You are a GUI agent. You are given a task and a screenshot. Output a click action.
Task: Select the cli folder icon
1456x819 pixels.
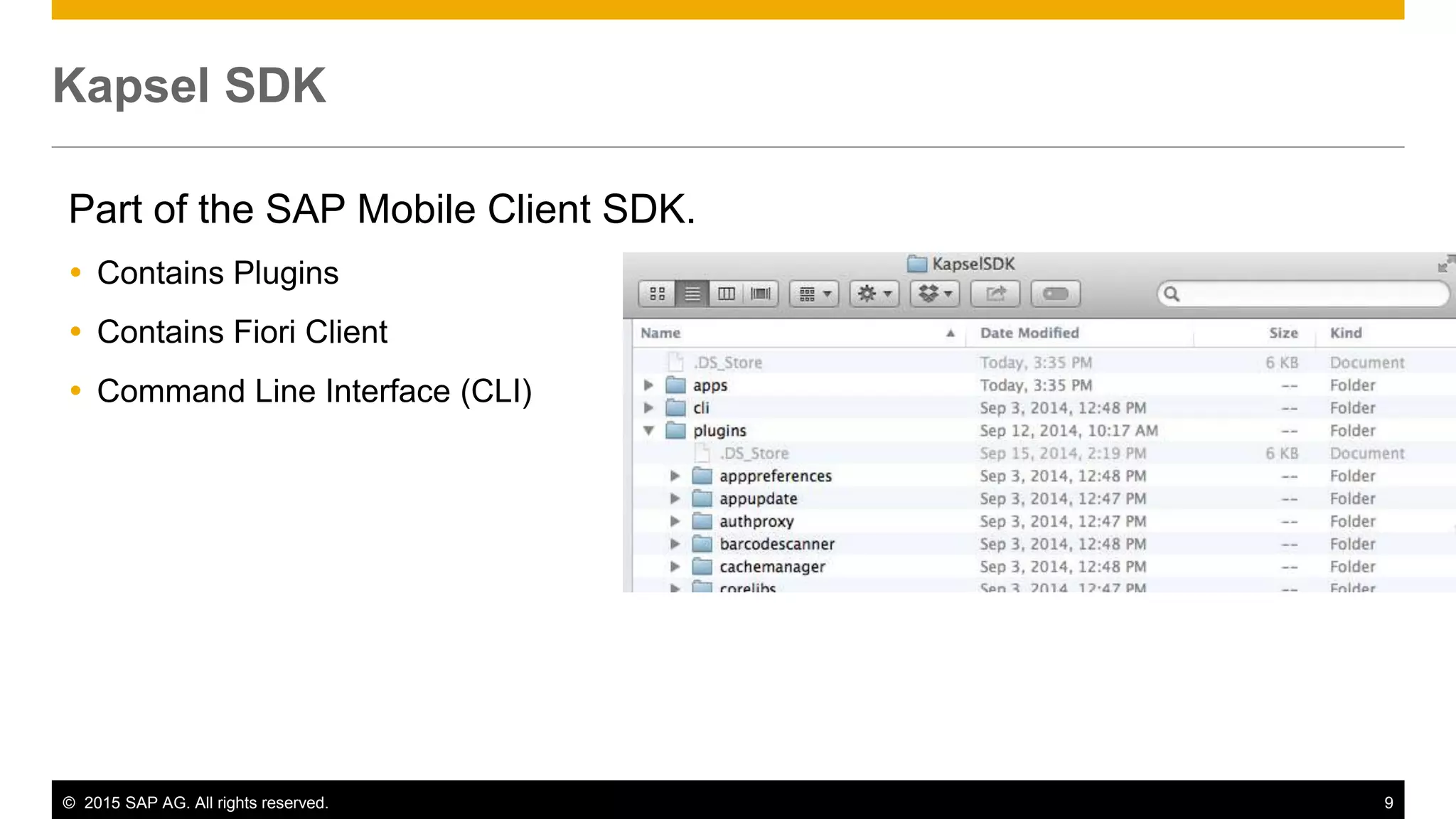click(x=675, y=408)
